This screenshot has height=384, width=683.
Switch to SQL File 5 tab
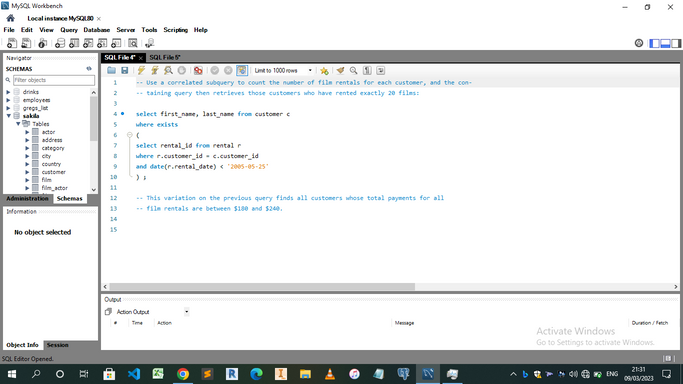click(x=165, y=57)
